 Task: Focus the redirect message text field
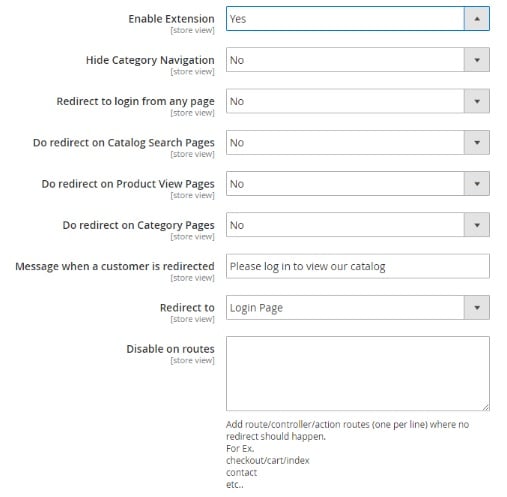(x=358, y=266)
